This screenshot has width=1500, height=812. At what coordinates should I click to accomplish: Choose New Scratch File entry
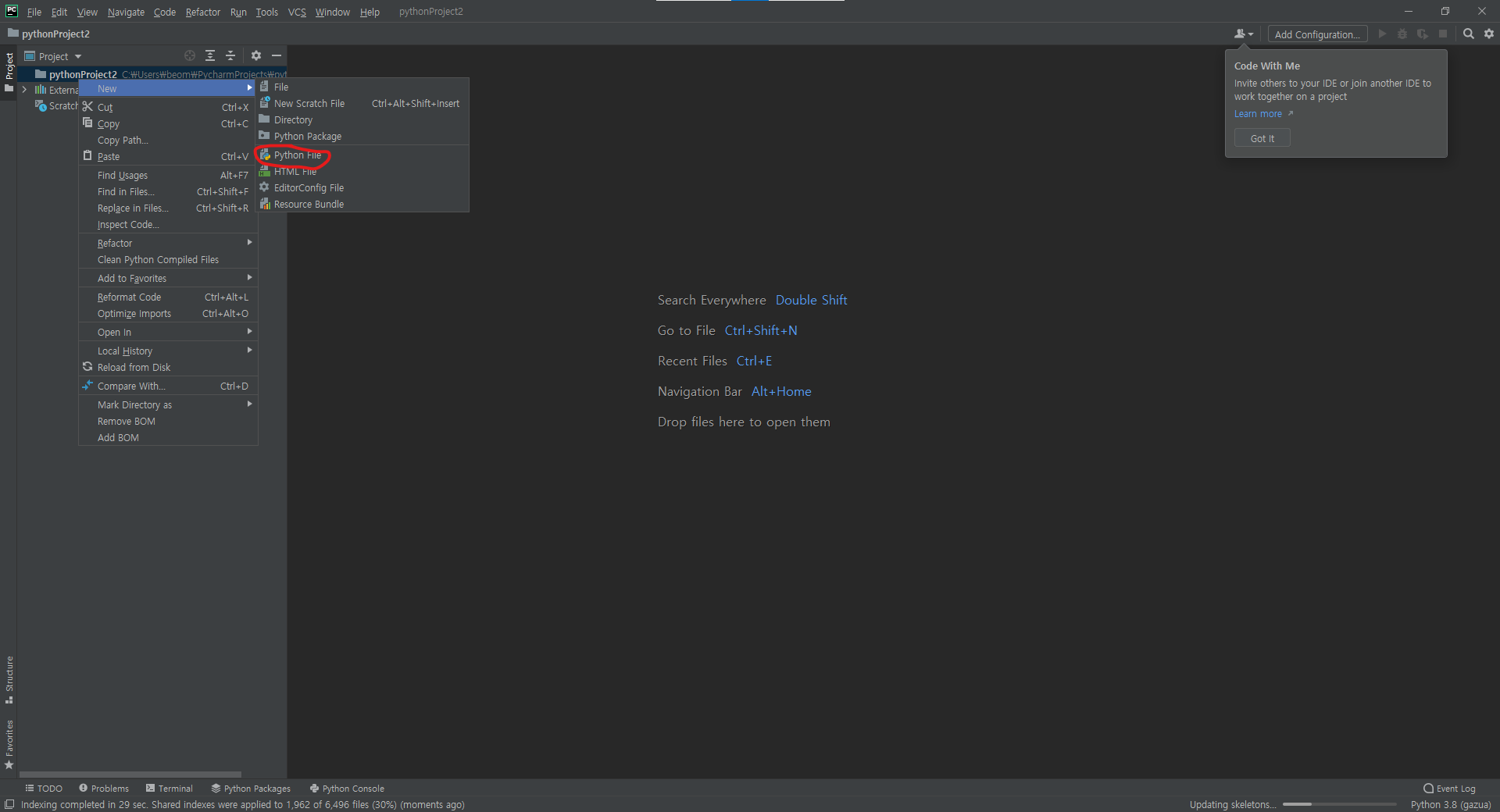[x=363, y=103]
